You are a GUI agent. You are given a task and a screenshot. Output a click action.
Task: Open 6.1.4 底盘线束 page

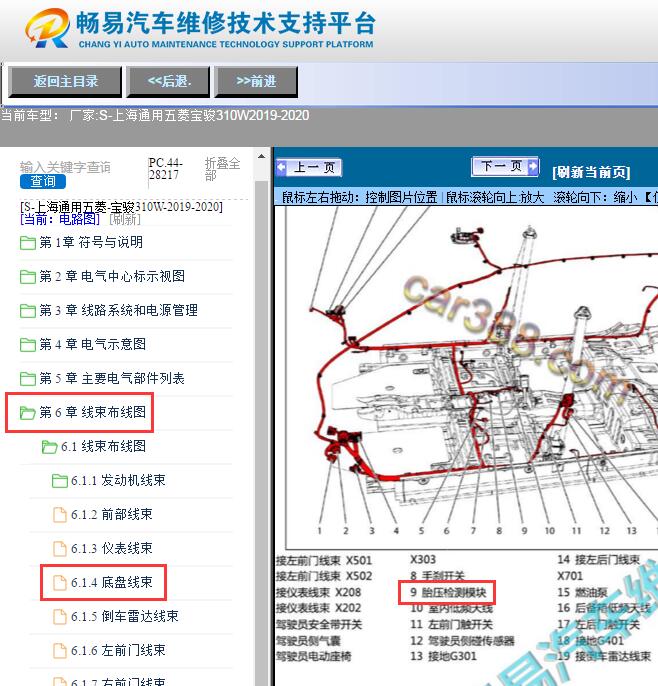pos(111,582)
